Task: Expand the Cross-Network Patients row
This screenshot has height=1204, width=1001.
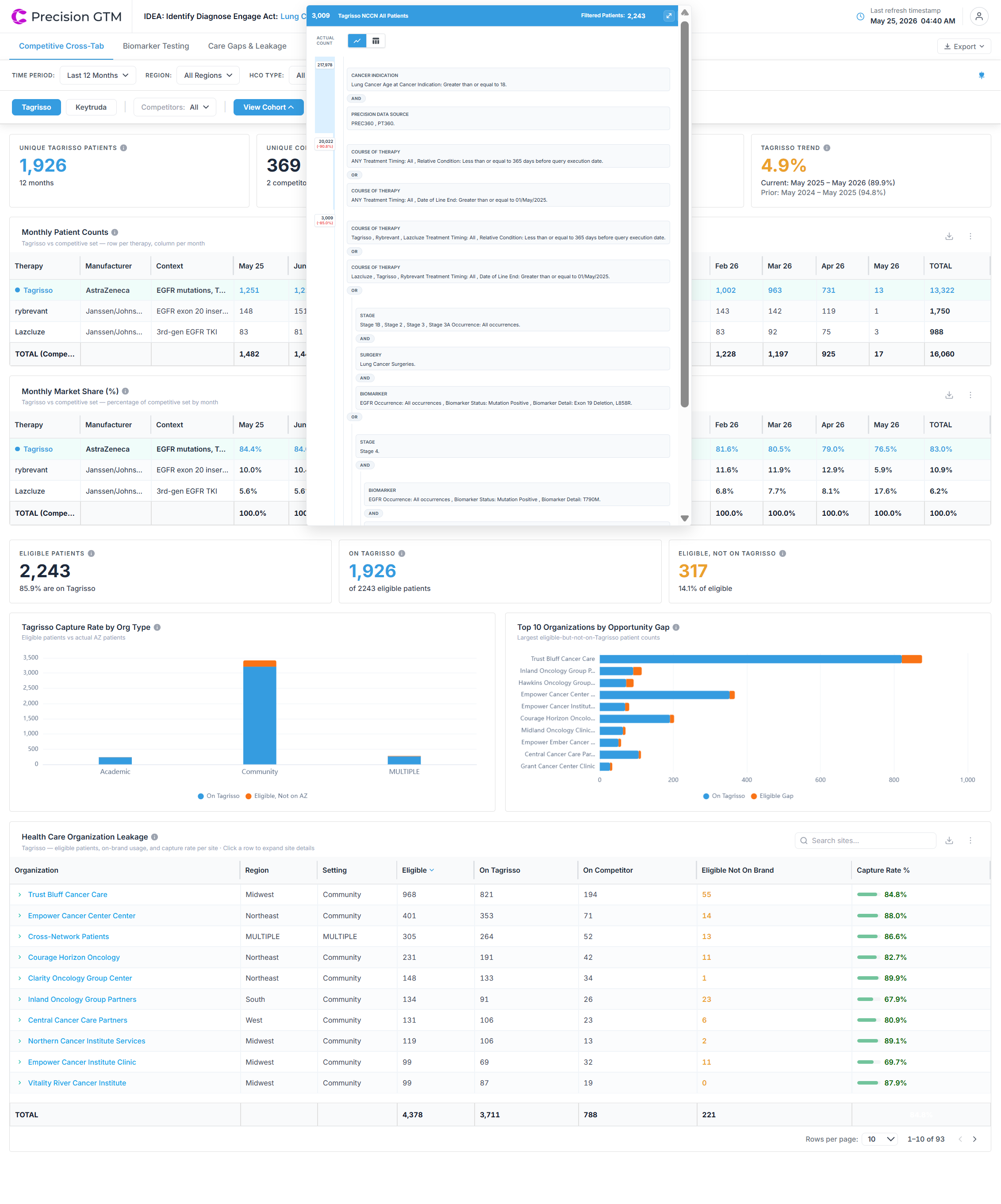Action: coord(19,936)
